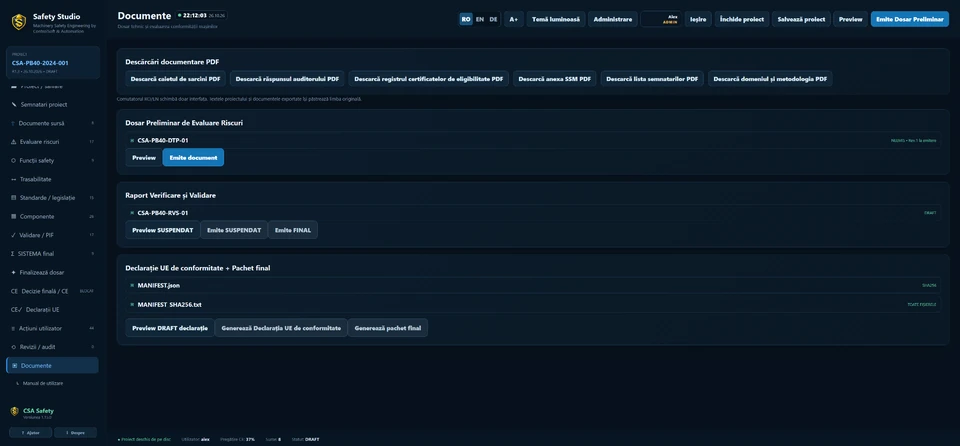The image size is (960, 446).
Task: Click the file icon next to MANIFEST_SHA256.txt
Action: [x=132, y=304]
